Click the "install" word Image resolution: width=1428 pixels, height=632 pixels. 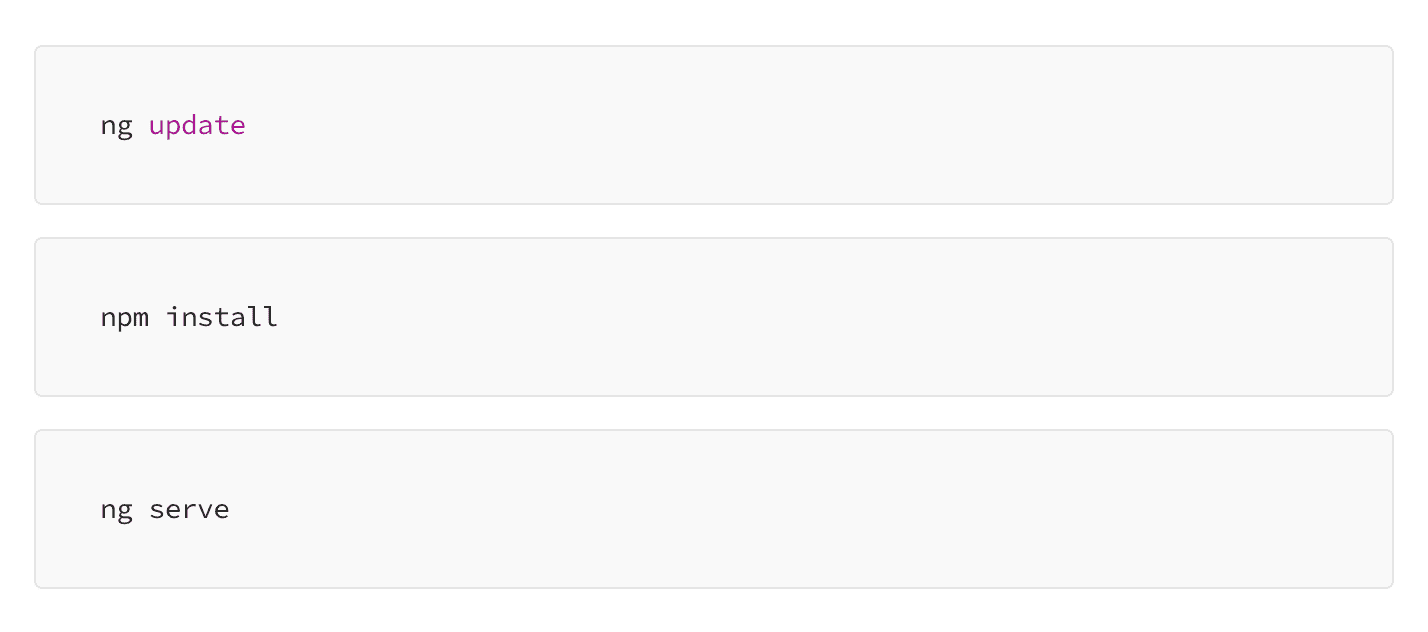(x=221, y=317)
